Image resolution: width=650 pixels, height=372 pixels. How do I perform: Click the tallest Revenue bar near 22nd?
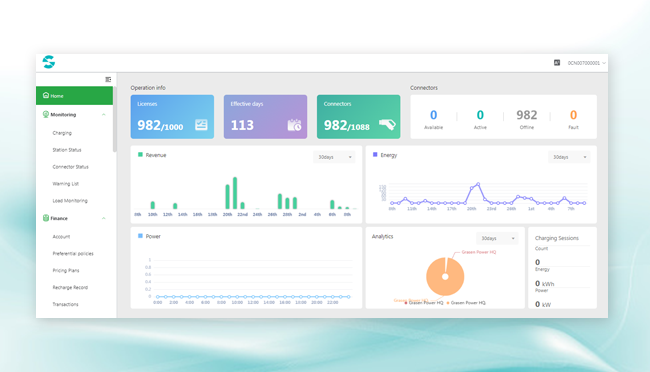coord(235,193)
